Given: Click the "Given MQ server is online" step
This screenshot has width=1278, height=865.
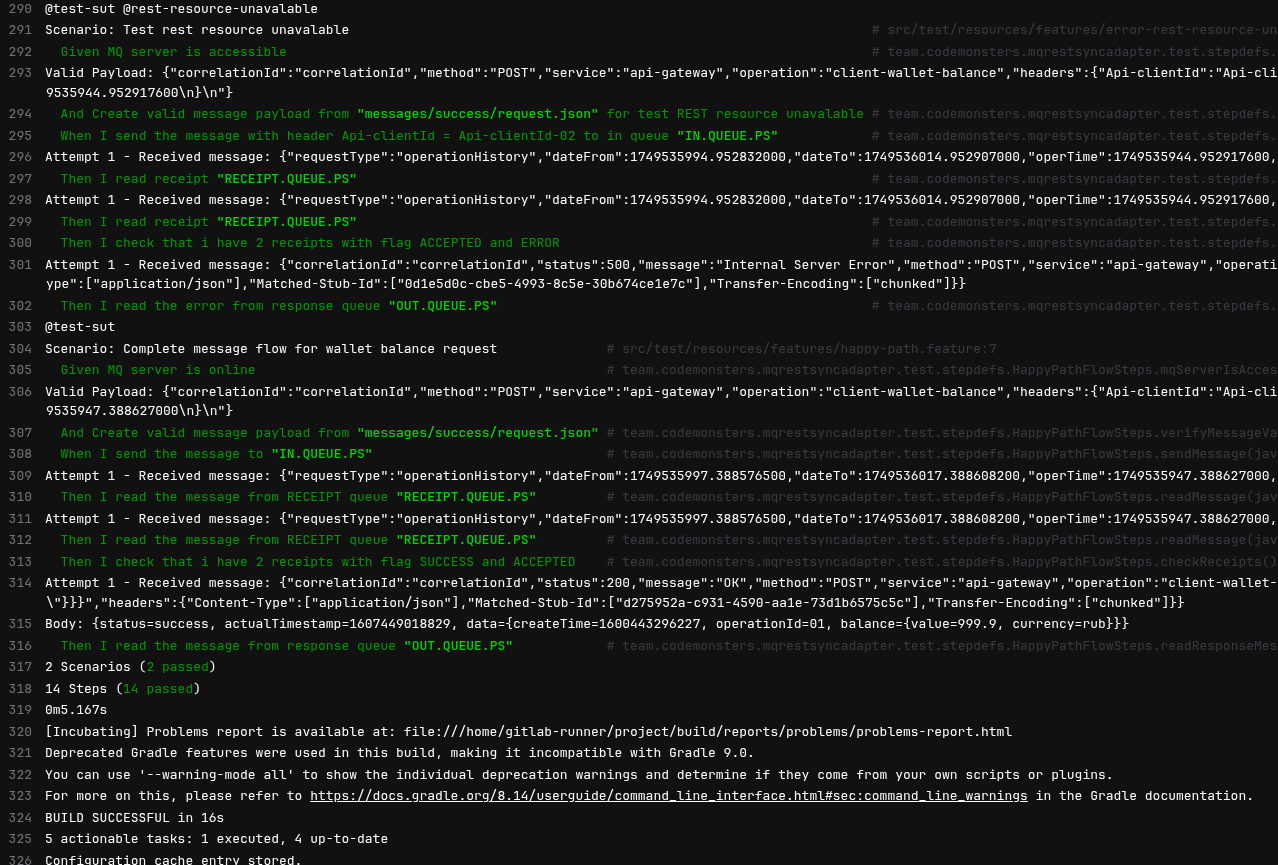Looking at the screenshot, I should click(157, 370).
